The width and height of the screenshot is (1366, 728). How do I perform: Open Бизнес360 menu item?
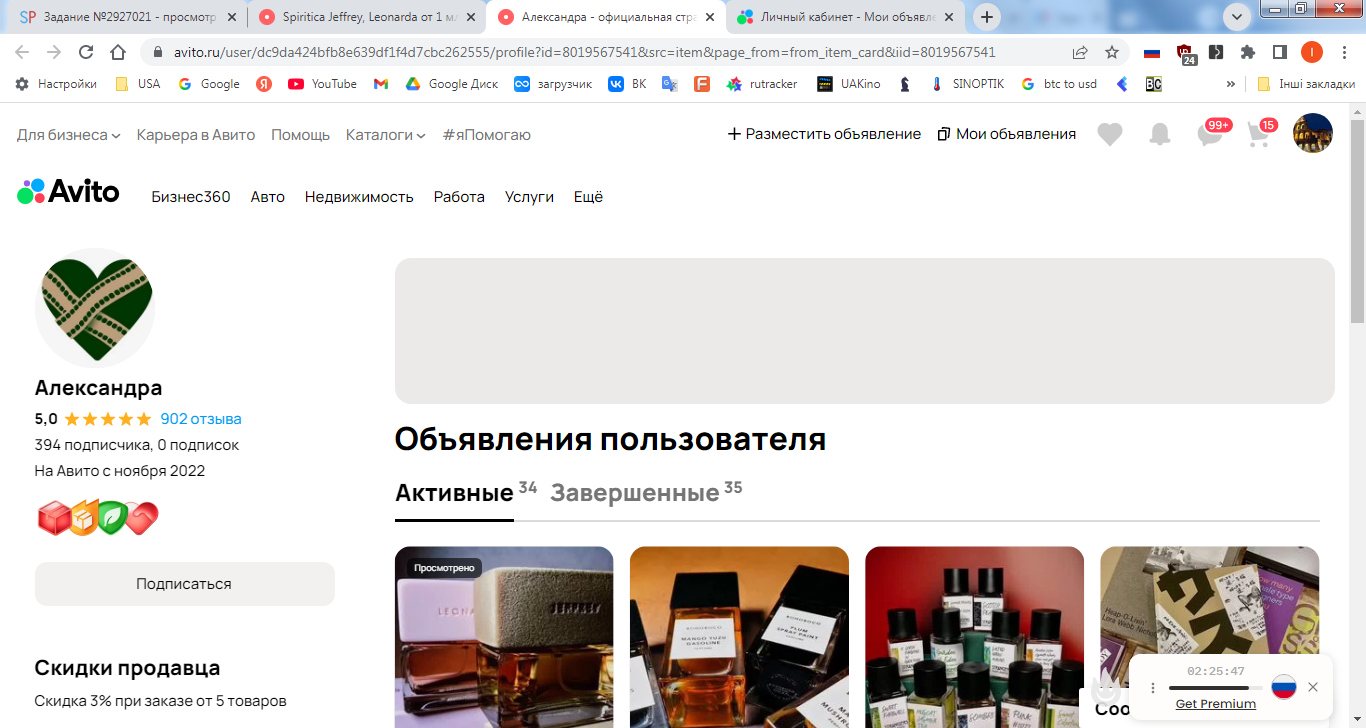(191, 197)
